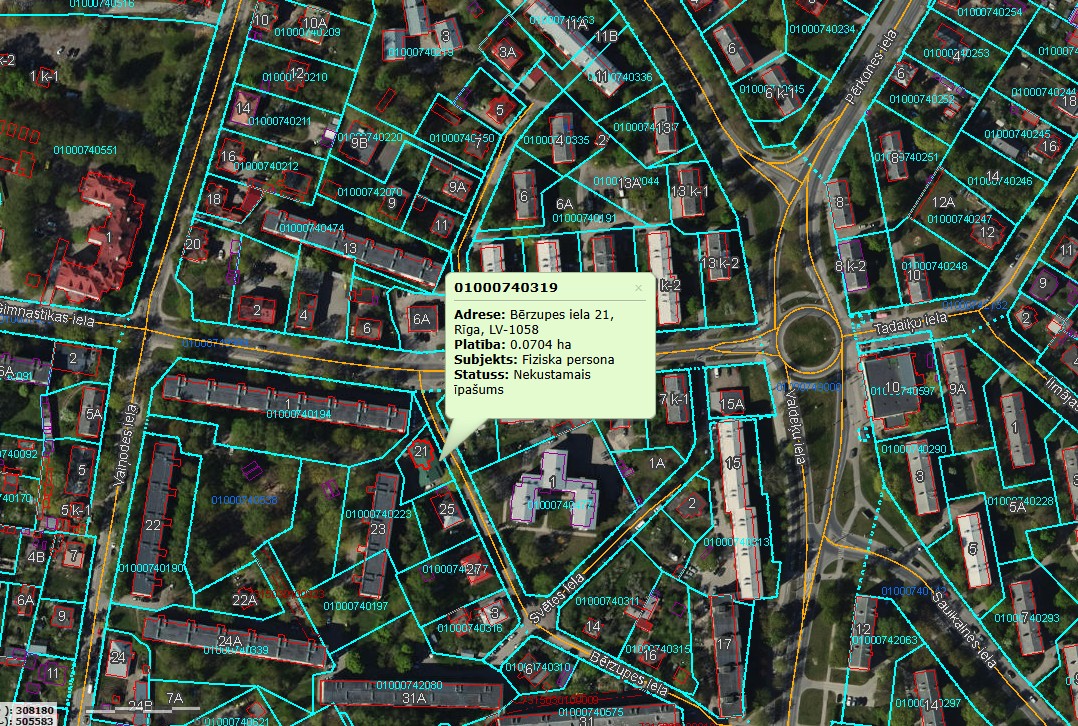Image resolution: width=1078 pixels, height=726 pixels.
Task: Select parcel number 01000740234
Action: [822, 29]
